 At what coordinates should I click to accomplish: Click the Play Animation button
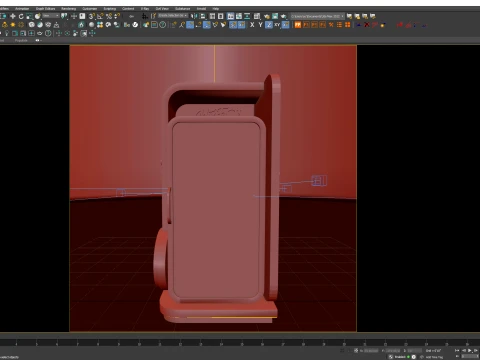click(469, 350)
